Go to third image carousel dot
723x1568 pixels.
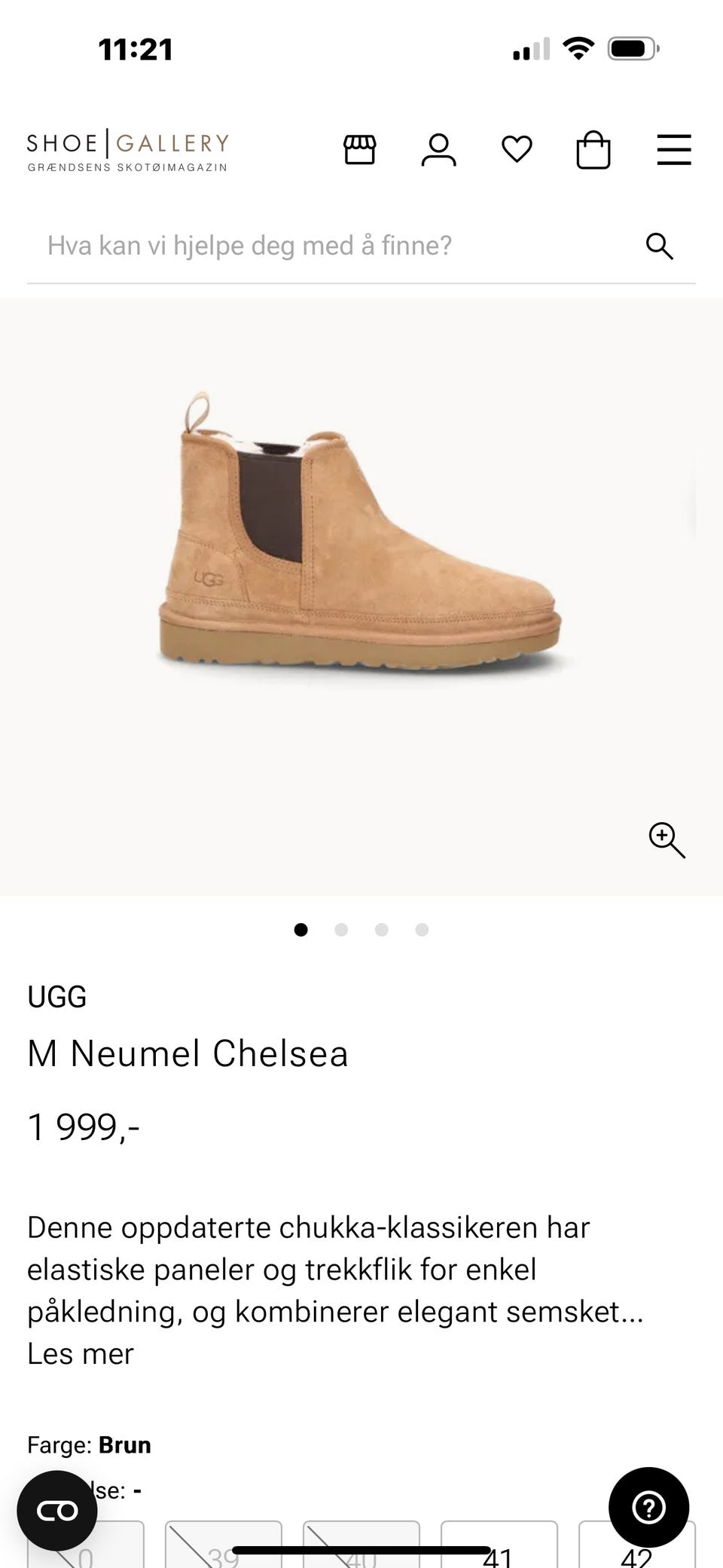[382, 930]
